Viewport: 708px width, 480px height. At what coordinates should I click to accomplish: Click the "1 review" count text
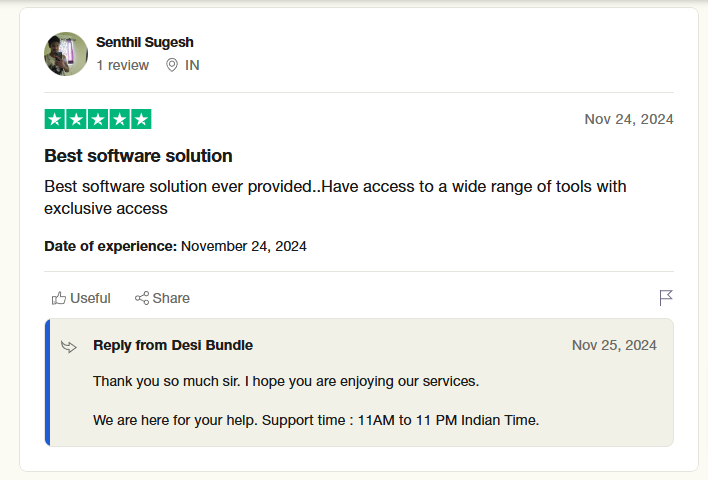122,65
